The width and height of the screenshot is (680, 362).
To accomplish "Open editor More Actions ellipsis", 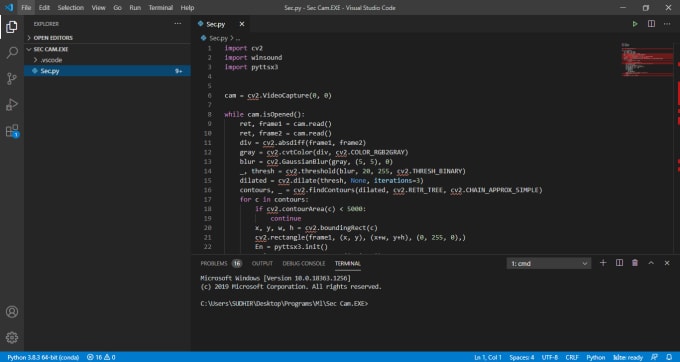I will click(x=667, y=24).
